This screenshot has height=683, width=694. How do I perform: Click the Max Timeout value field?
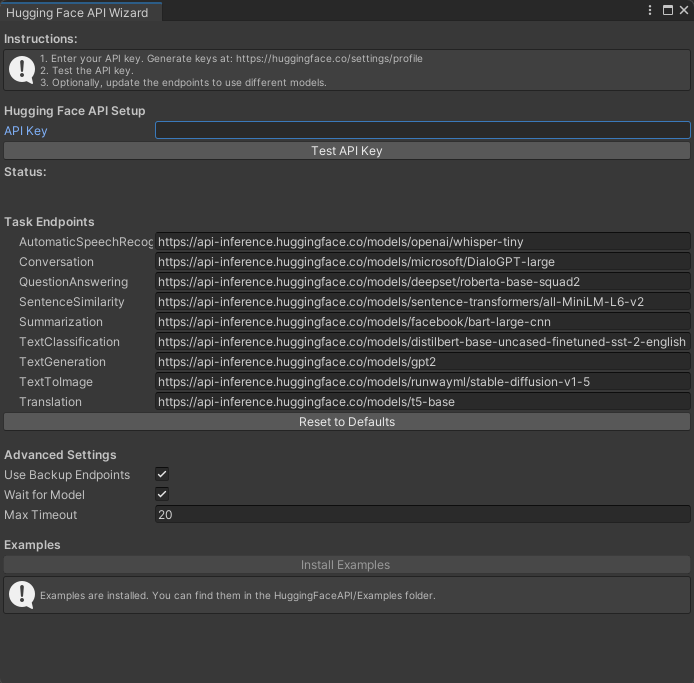422,515
